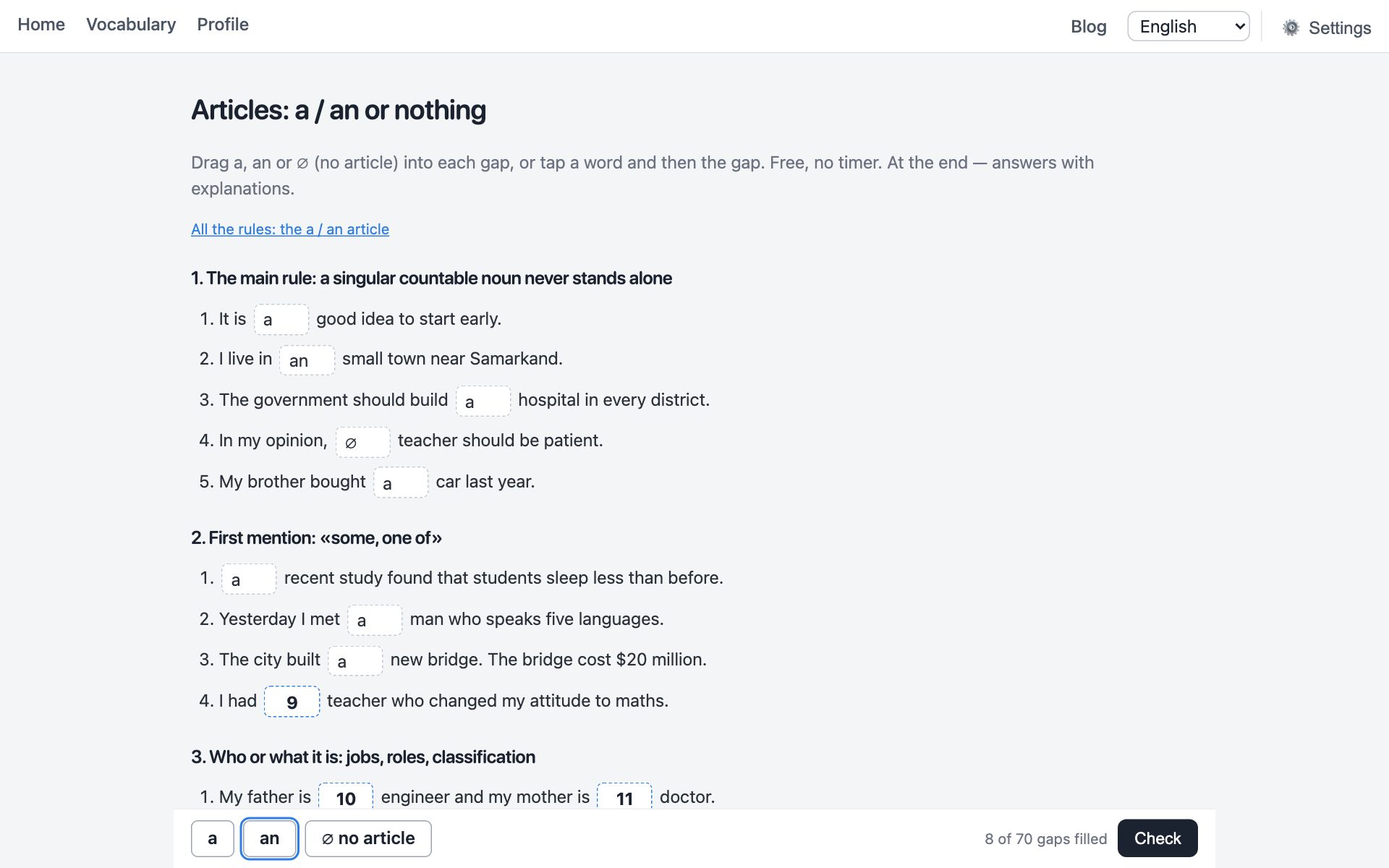Click the Check button
Screen dimensions: 1389x868
pyautogui.click(x=1157, y=838)
